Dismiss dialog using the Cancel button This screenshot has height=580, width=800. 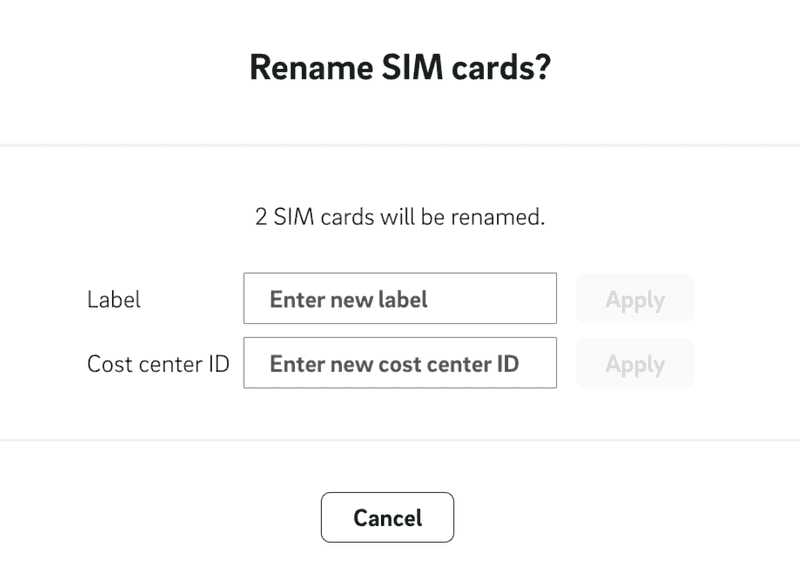[x=387, y=518]
